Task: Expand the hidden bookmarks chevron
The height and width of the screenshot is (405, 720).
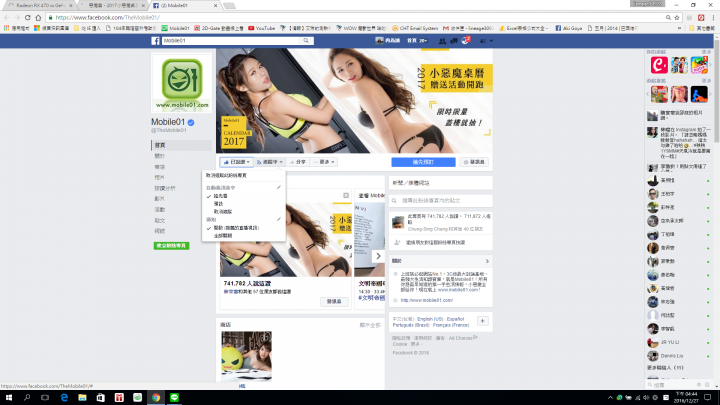Action: pyautogui.click(x=679, y=28)
